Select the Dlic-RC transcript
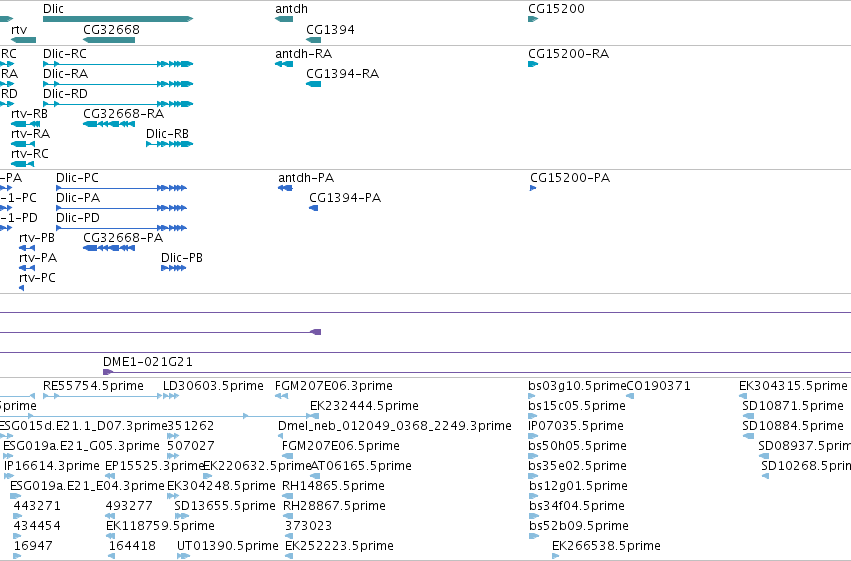Screen dimensions: 851x561 point(118,64)
